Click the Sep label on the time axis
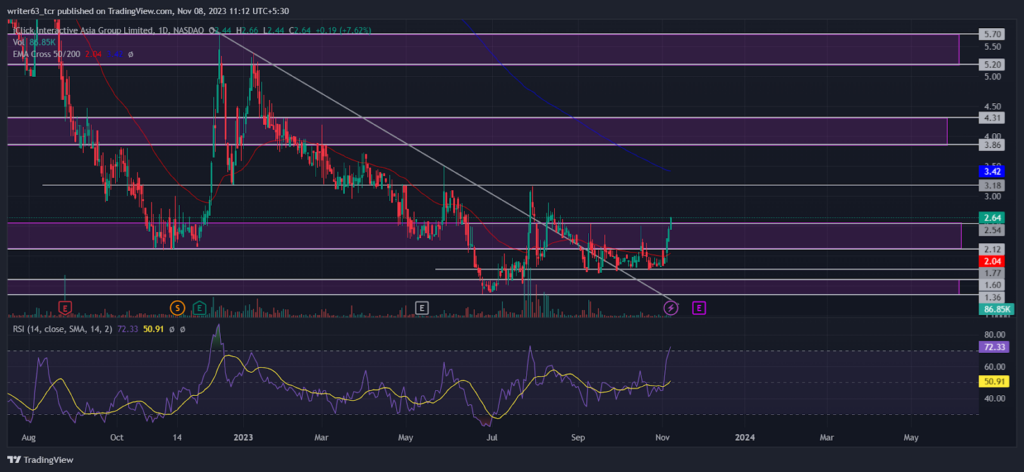Viewport: 1024px width, 472px height. point(577,436)
